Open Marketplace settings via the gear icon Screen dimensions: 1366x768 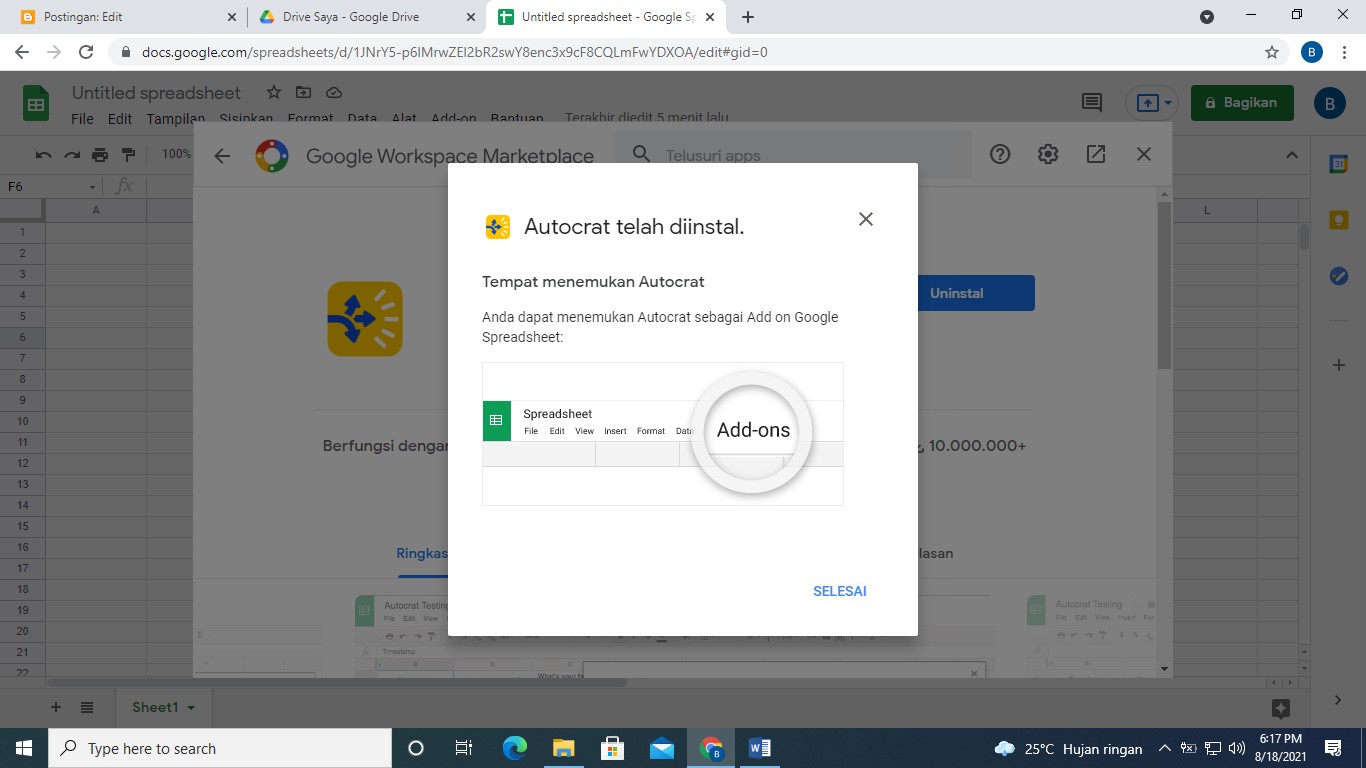[1047, 154]
